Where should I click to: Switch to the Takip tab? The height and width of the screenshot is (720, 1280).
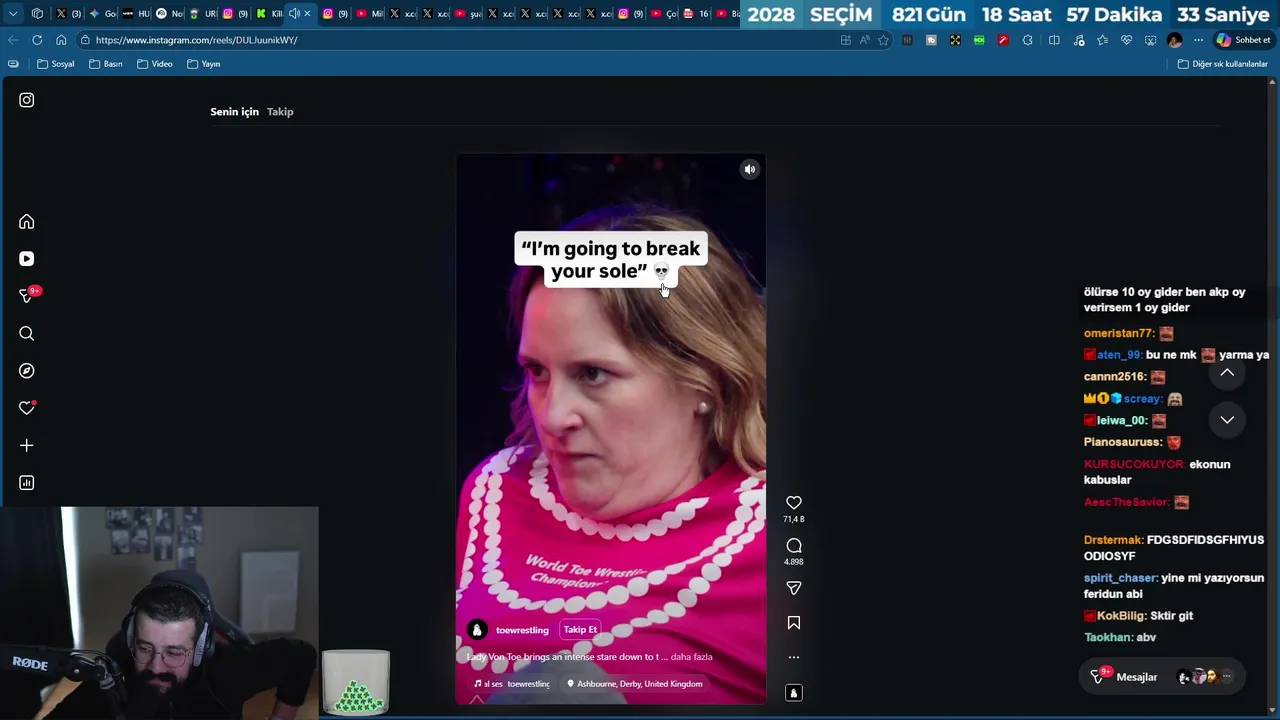[x=280, y=112]
